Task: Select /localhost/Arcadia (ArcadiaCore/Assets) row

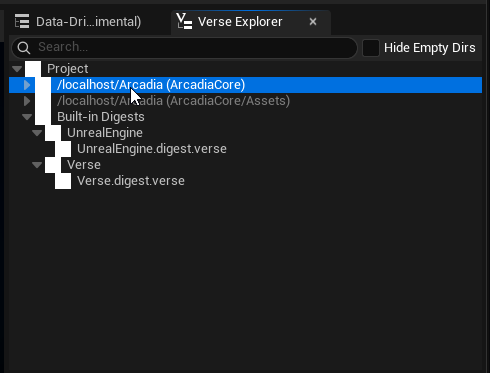Action: coord(246,101)
